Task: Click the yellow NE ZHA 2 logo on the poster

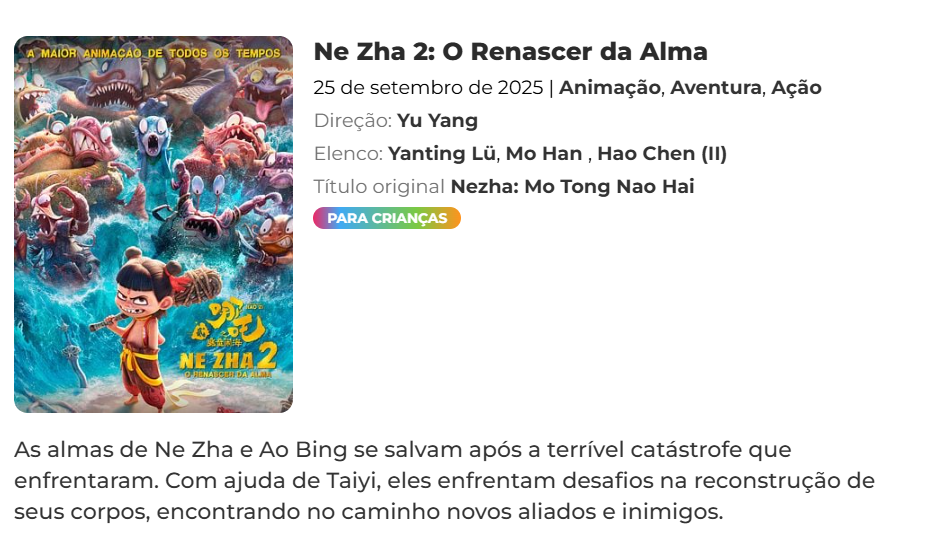Action: [x=228, y=360]
